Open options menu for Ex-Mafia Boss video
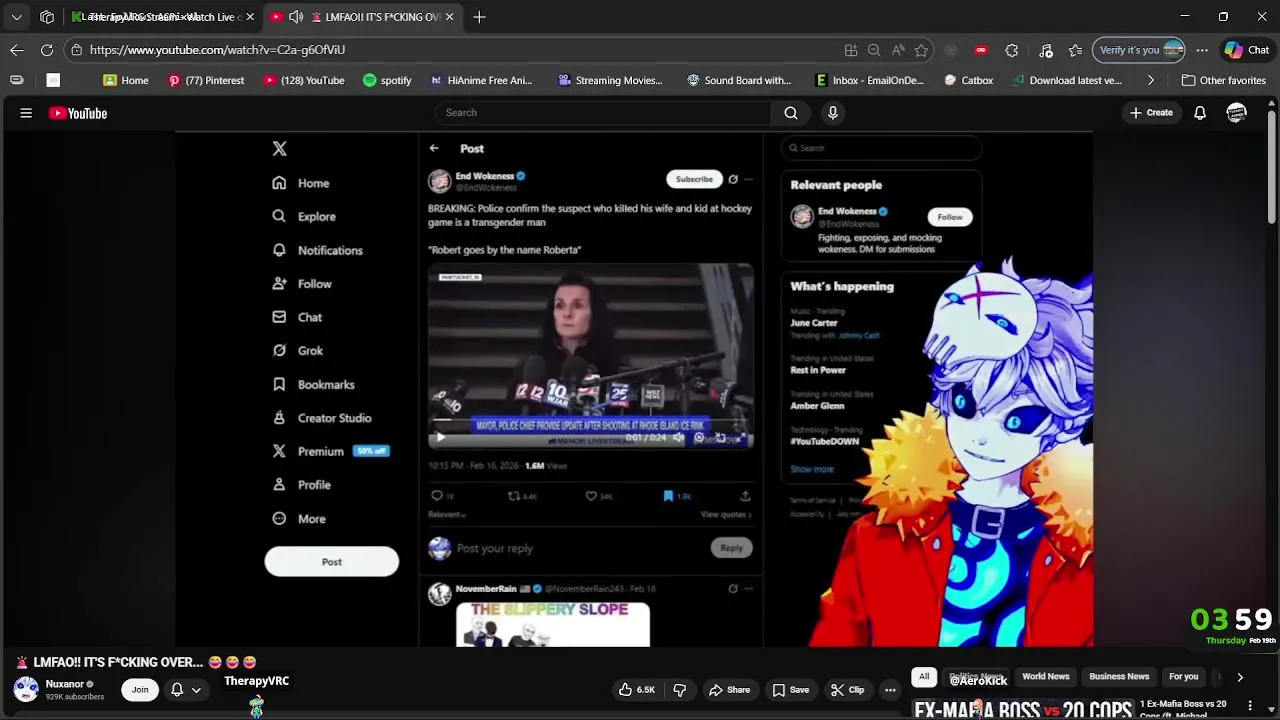 [1250, 706]
